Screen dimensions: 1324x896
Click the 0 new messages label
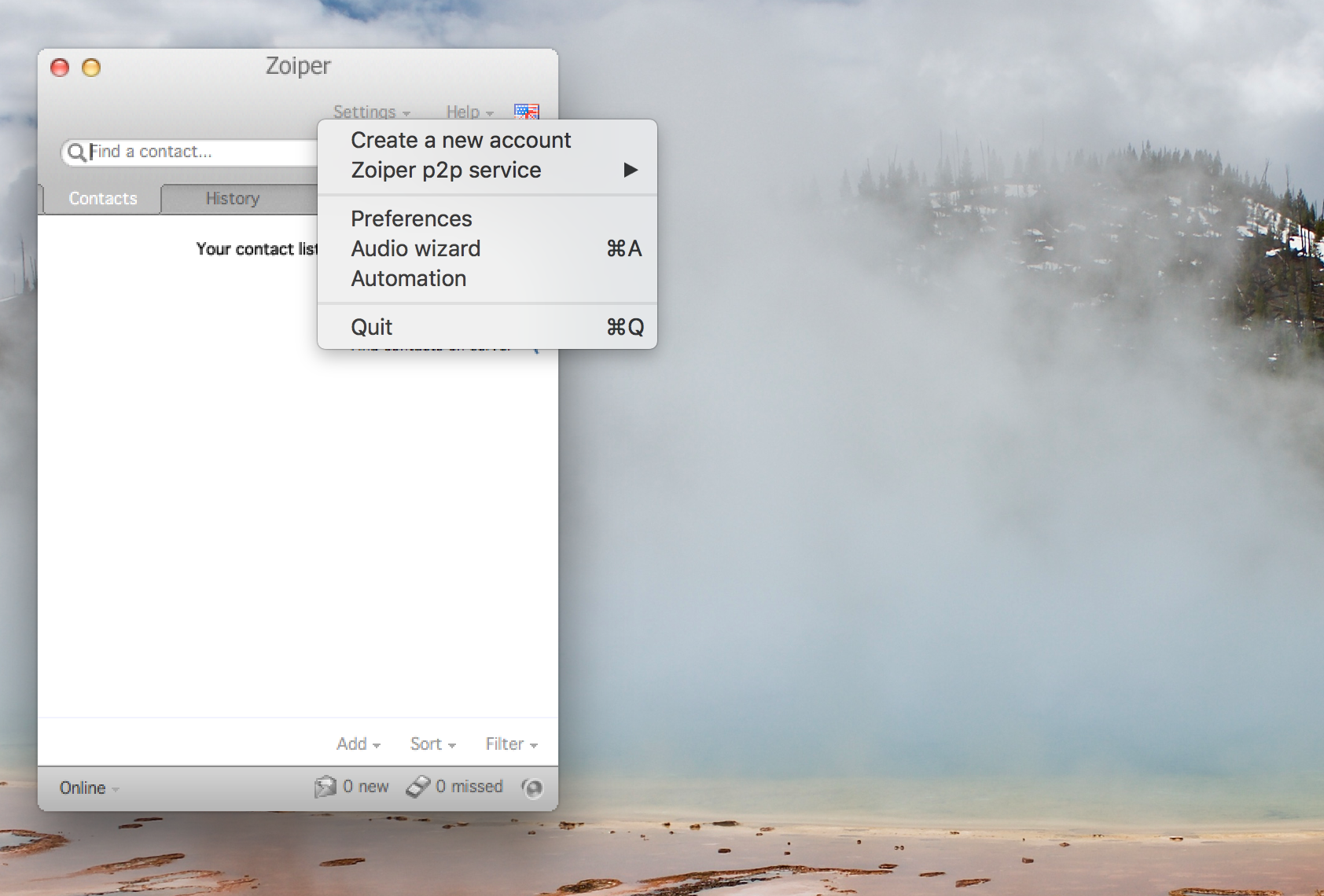tap(366, 787)
